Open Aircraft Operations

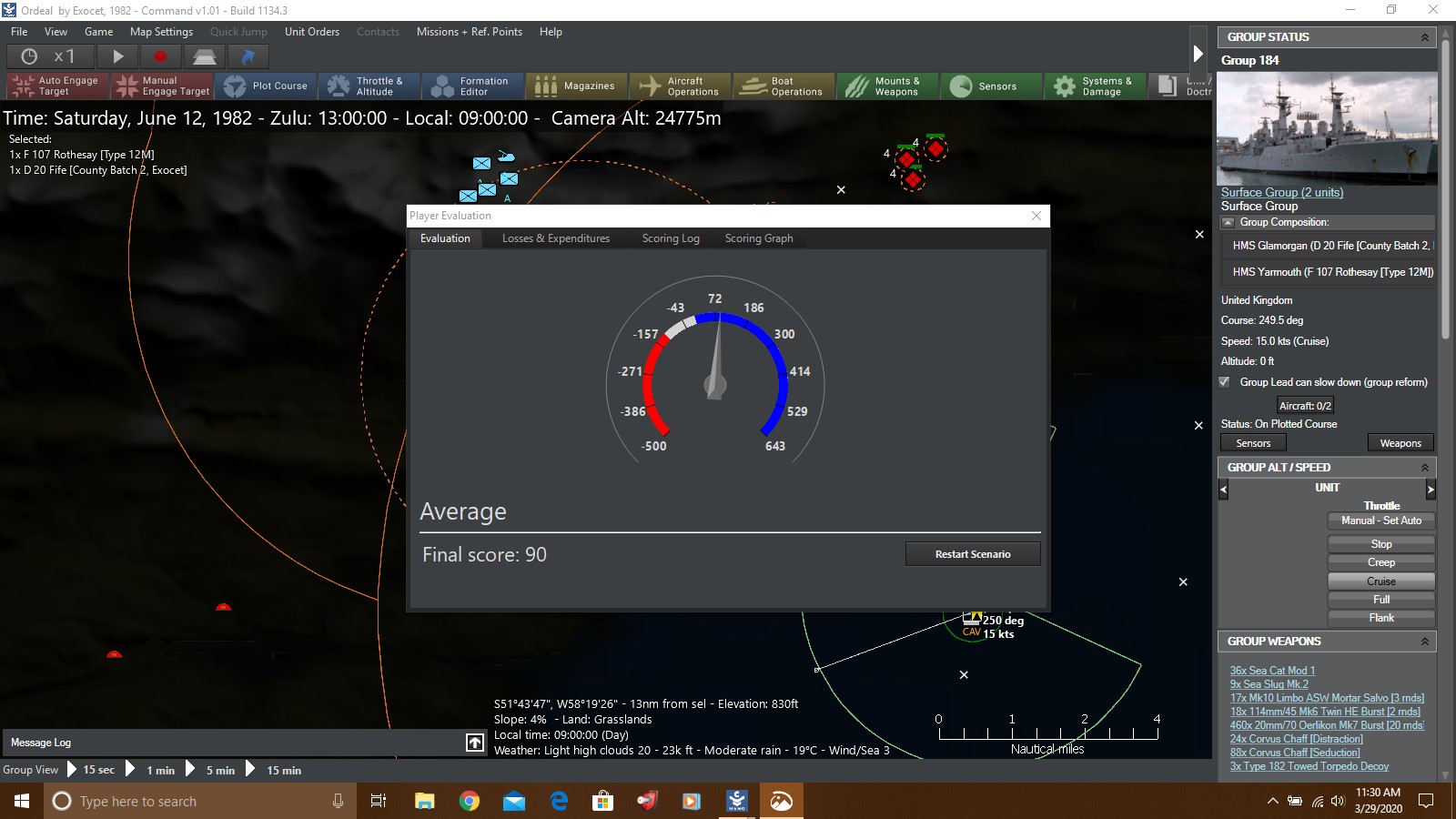(682, 86)
